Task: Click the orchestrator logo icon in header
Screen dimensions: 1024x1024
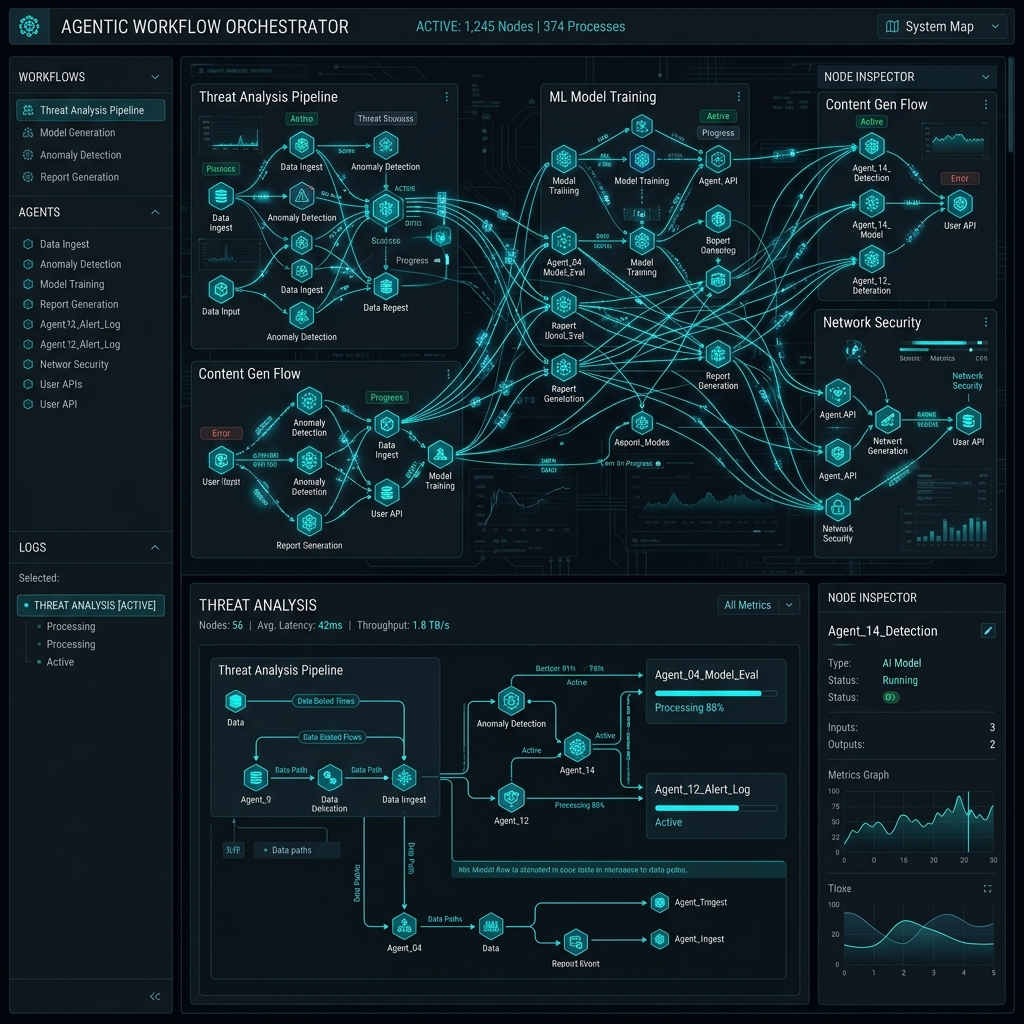Action: point(31,26)
